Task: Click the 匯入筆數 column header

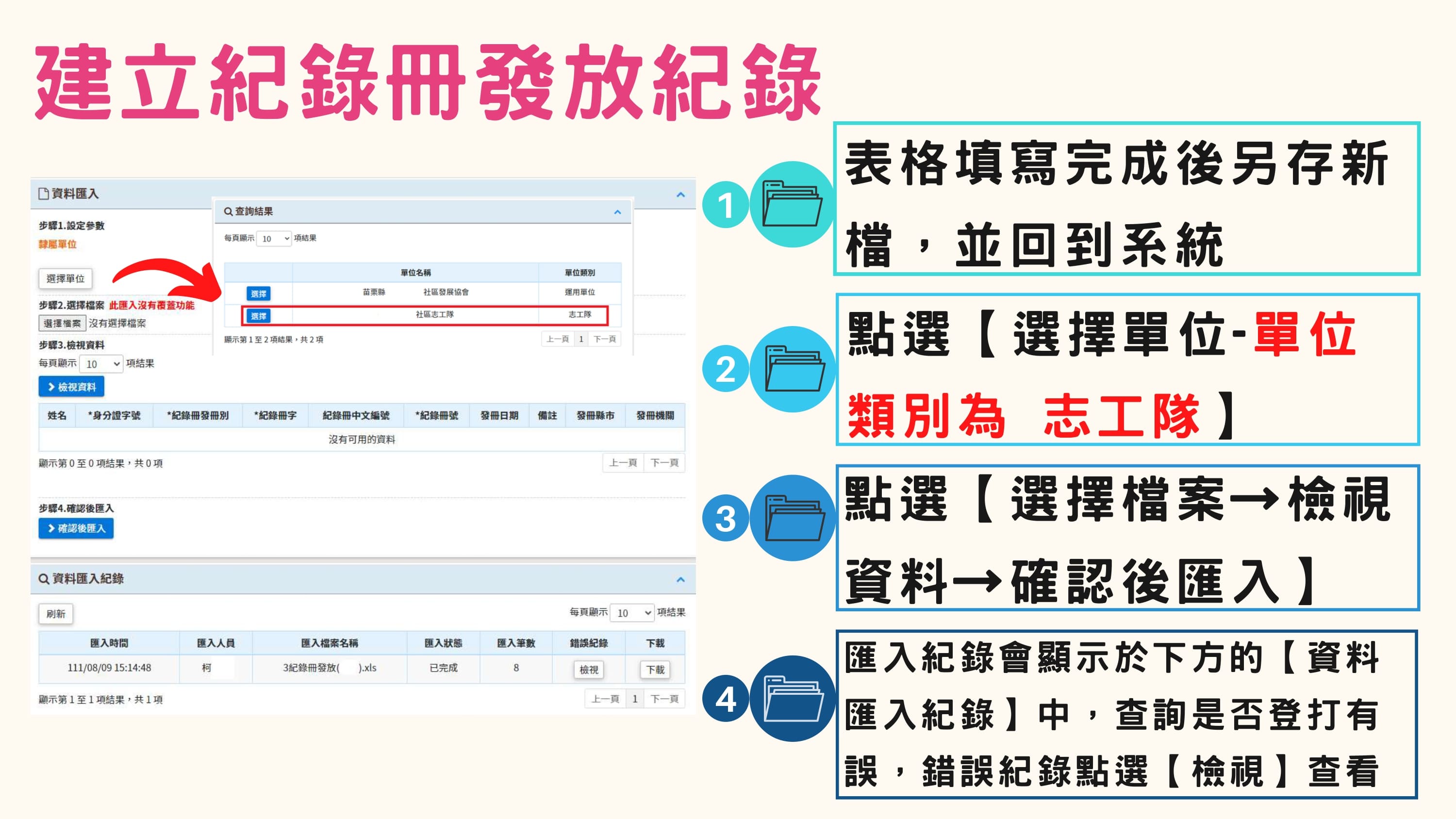Action: point(516,643)
